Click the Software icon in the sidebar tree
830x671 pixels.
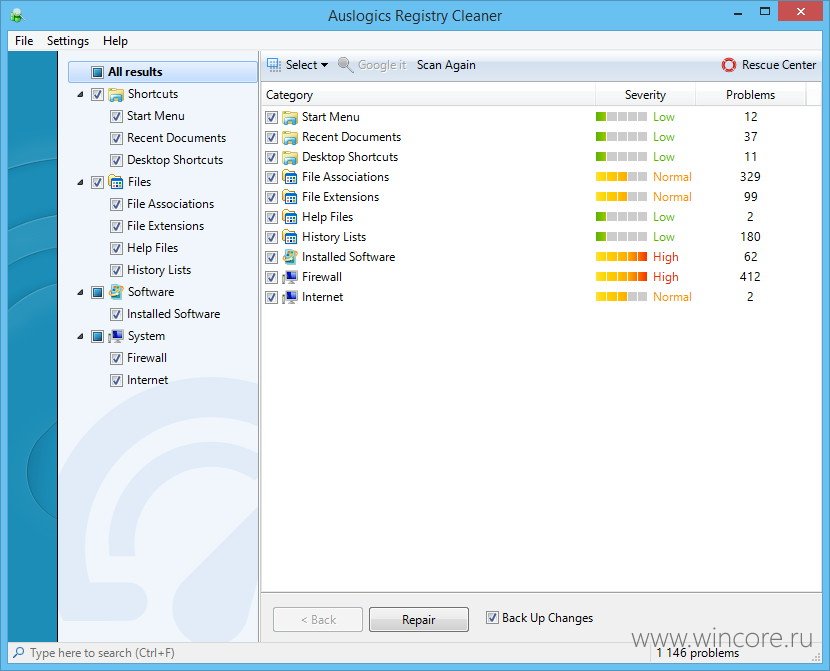pyautogui.click(x=116, y=292)
